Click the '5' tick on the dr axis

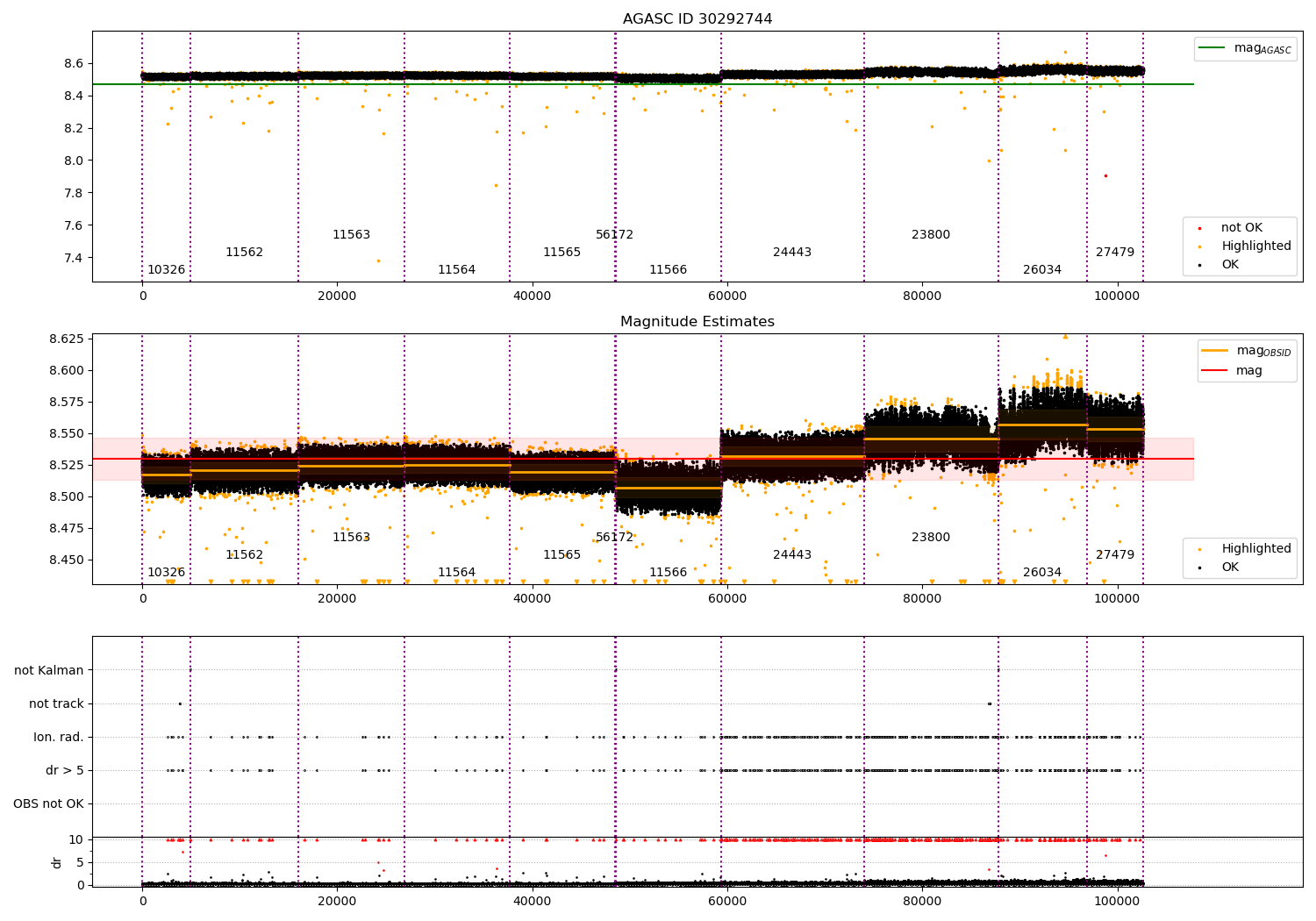click(80, 862)
